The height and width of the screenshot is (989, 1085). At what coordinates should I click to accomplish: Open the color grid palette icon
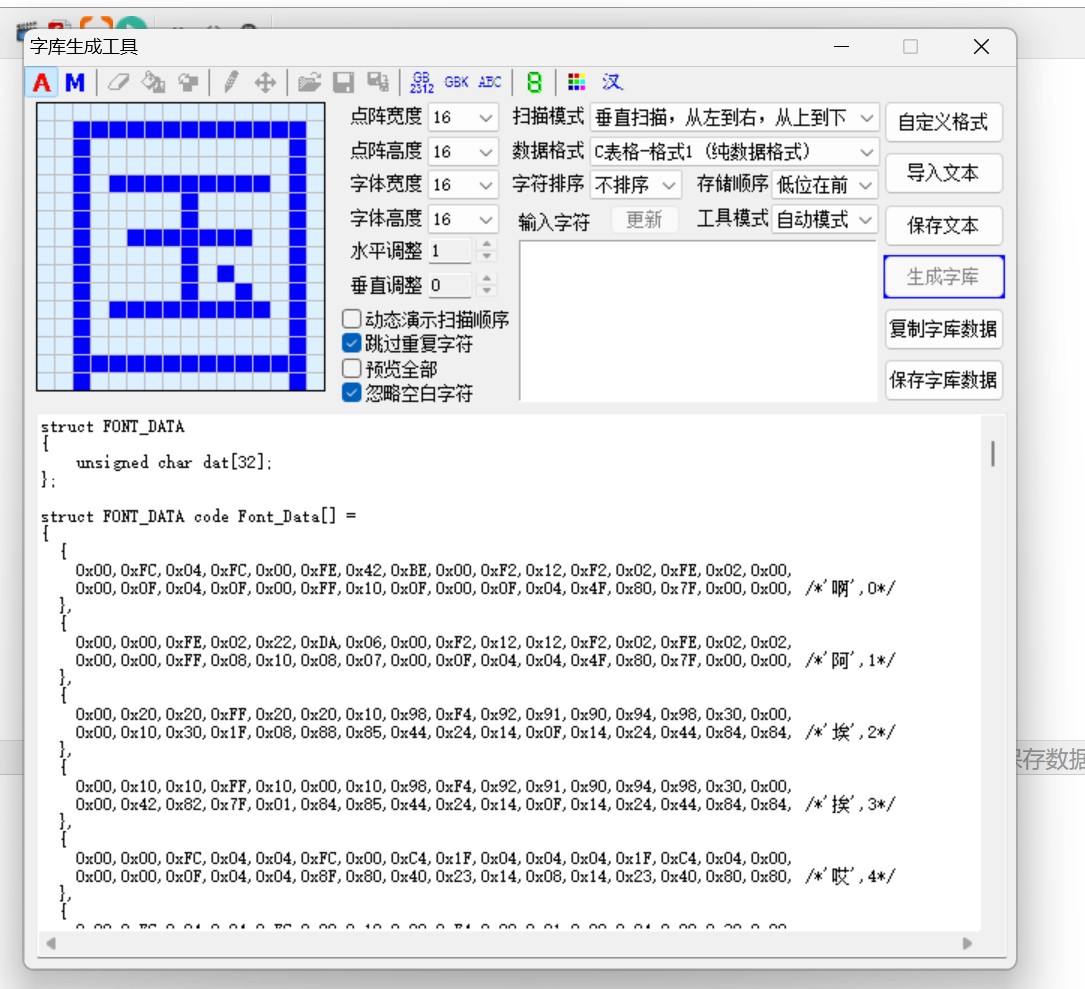click(576, 82)
